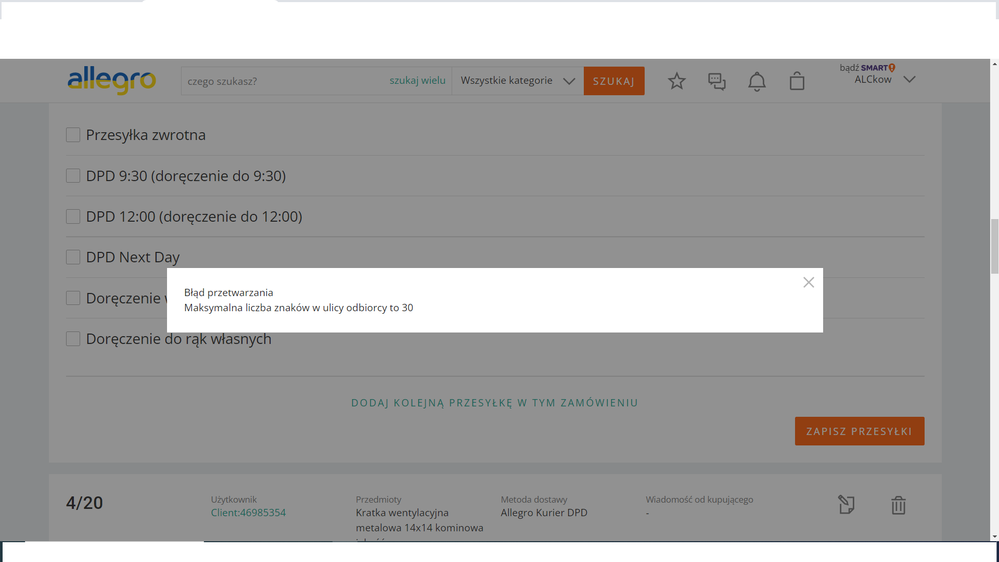Open favorites star icon
This screenshot has height=562, width=999.
677,81
